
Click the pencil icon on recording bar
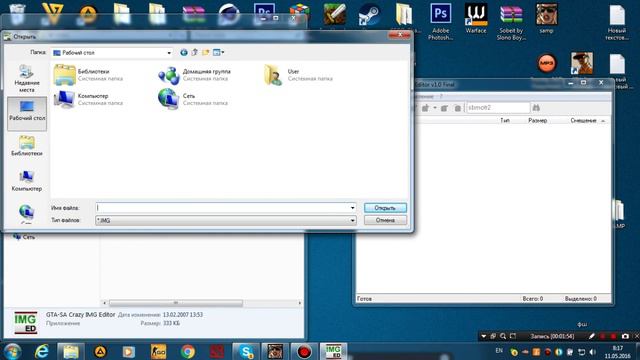(592, 336)
